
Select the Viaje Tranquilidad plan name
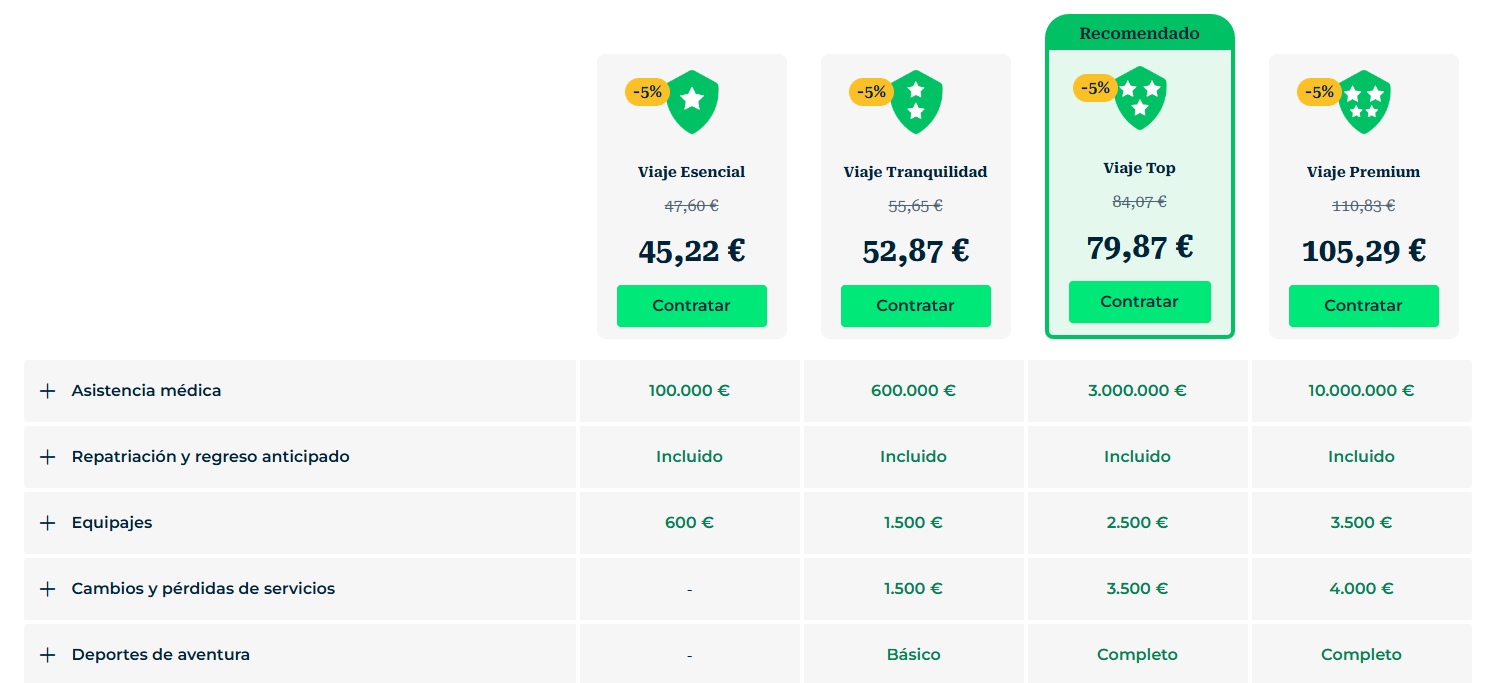pos(916,172)
